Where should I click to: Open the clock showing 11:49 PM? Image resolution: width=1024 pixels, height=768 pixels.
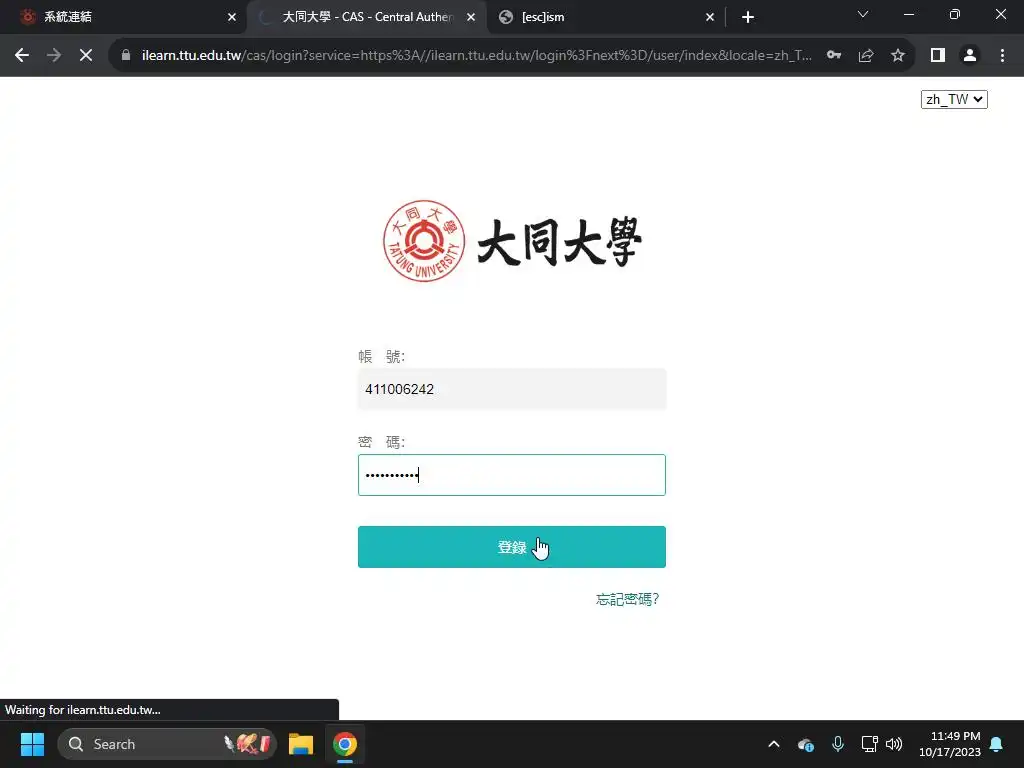click(950, 744)
